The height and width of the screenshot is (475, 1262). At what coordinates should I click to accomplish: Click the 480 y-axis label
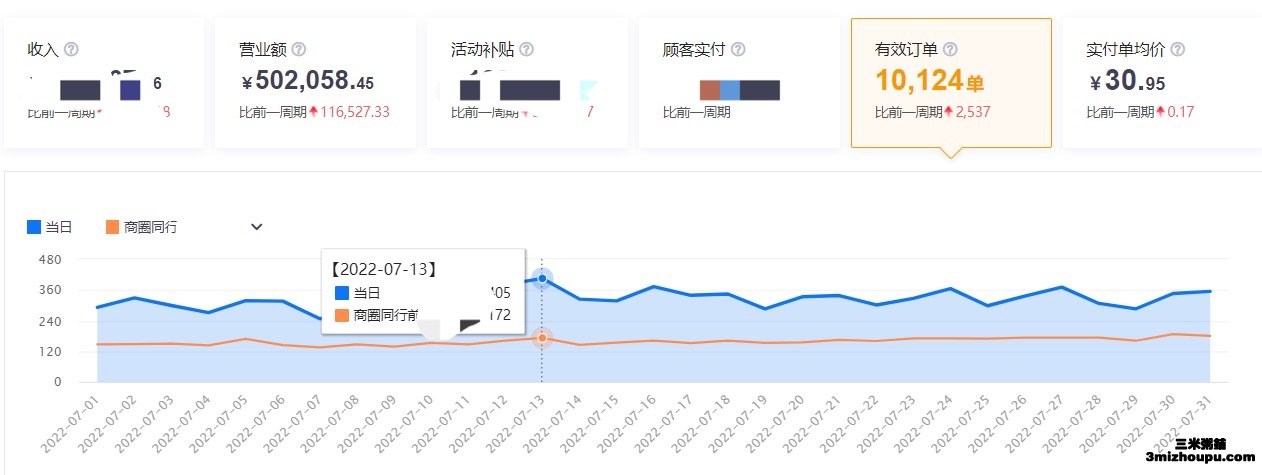click(50, 259)
